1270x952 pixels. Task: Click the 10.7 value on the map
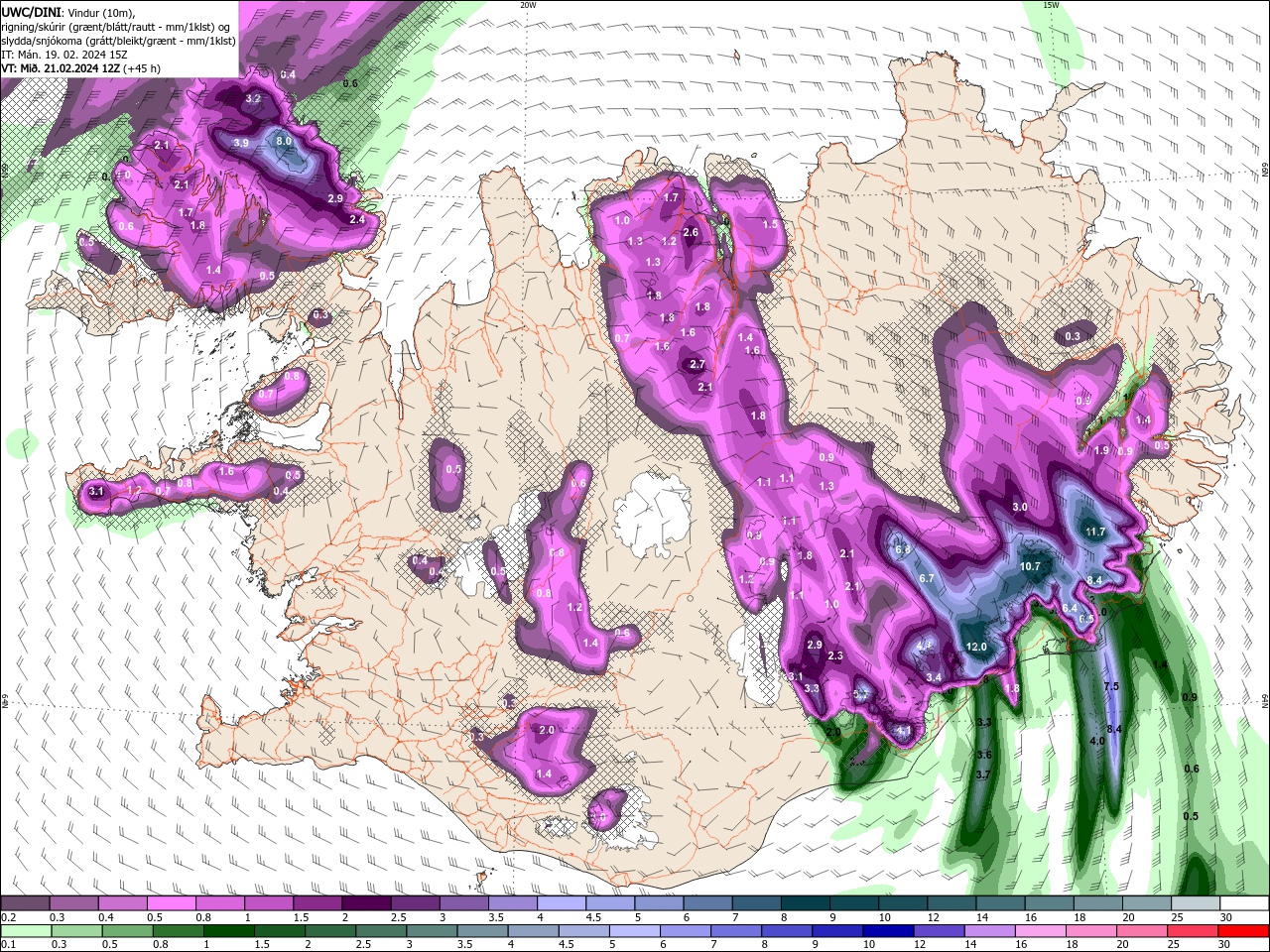click(1031, 567)
